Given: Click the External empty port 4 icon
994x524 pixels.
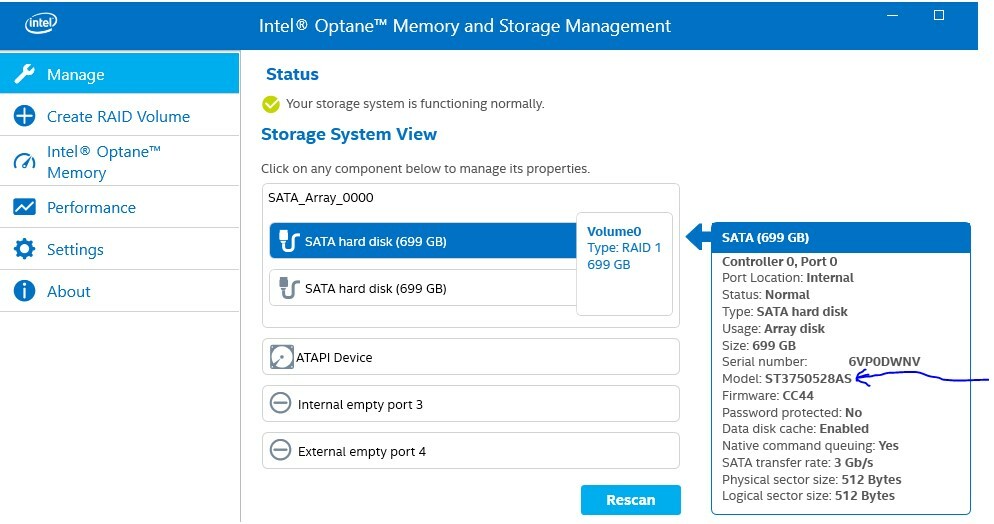Looking at the screenshot, I should [280, 450].
